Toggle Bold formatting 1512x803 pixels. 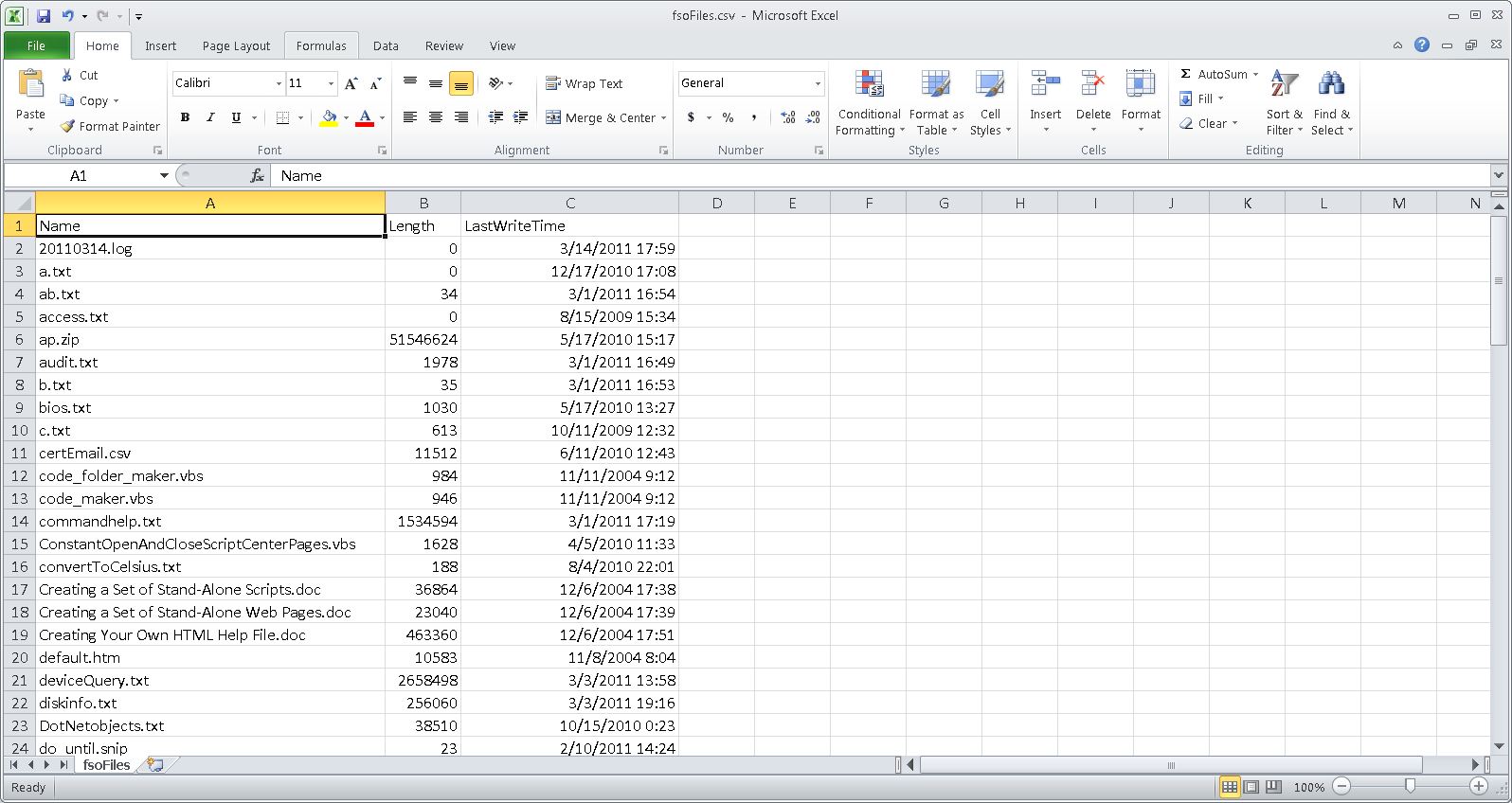click(186, 117)
